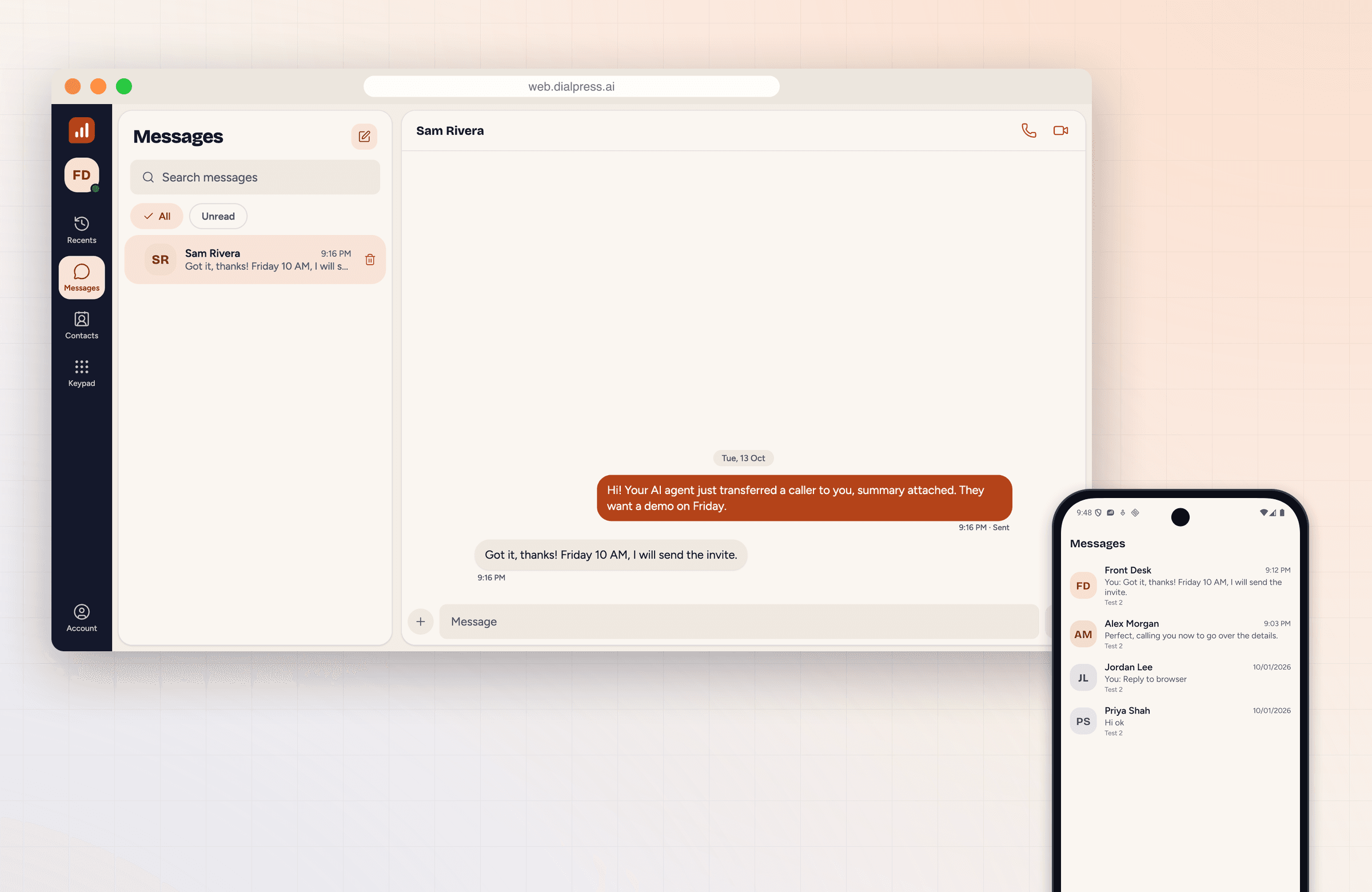Image resolution: width=1372 pixels, height=892 pixels.
Task: Select the All filter chip
Action: [157, 216]
